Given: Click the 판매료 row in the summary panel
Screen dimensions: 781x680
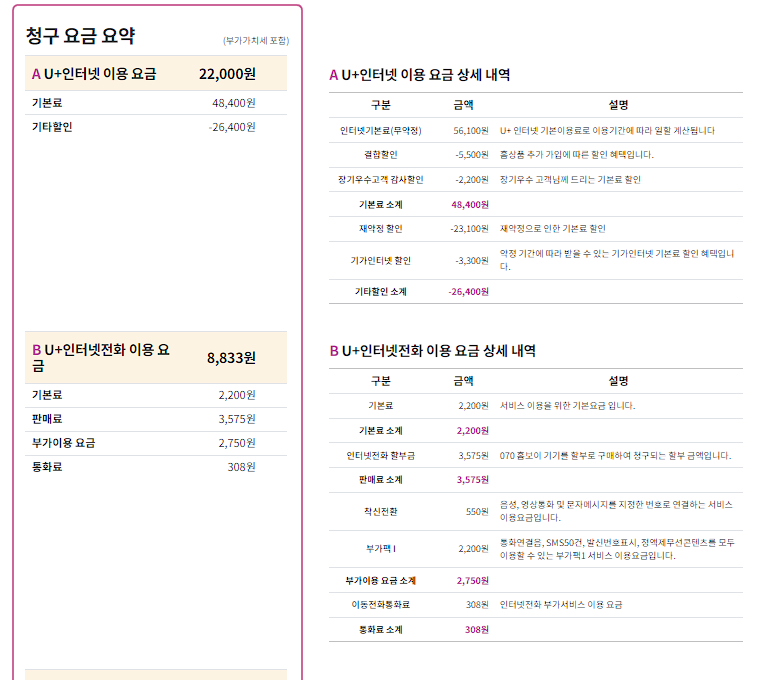Looking at the screenshot, I should [x=155, y=419].
